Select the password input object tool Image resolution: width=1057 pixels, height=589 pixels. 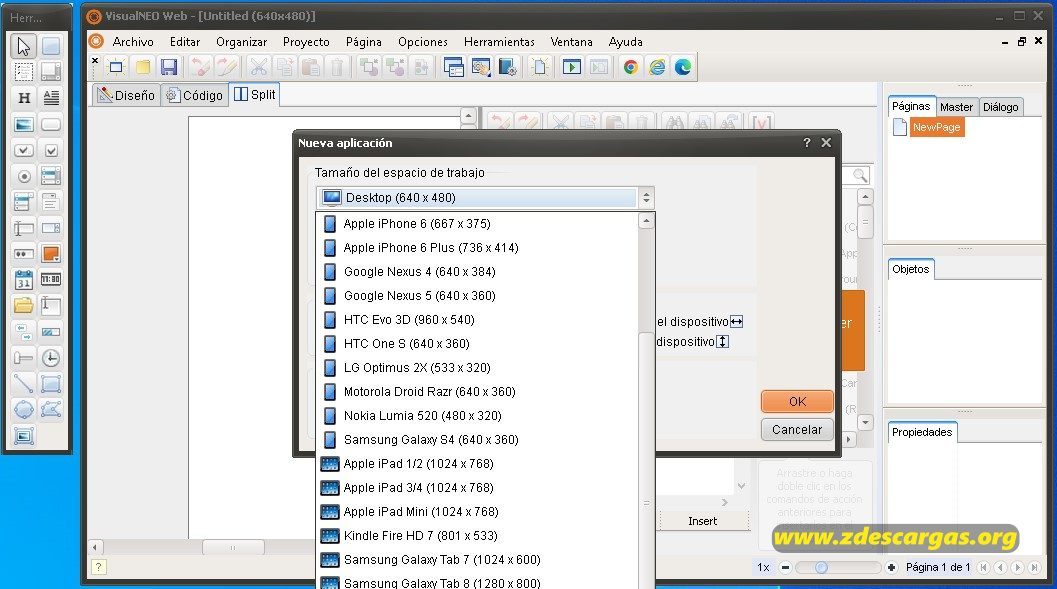24,253
